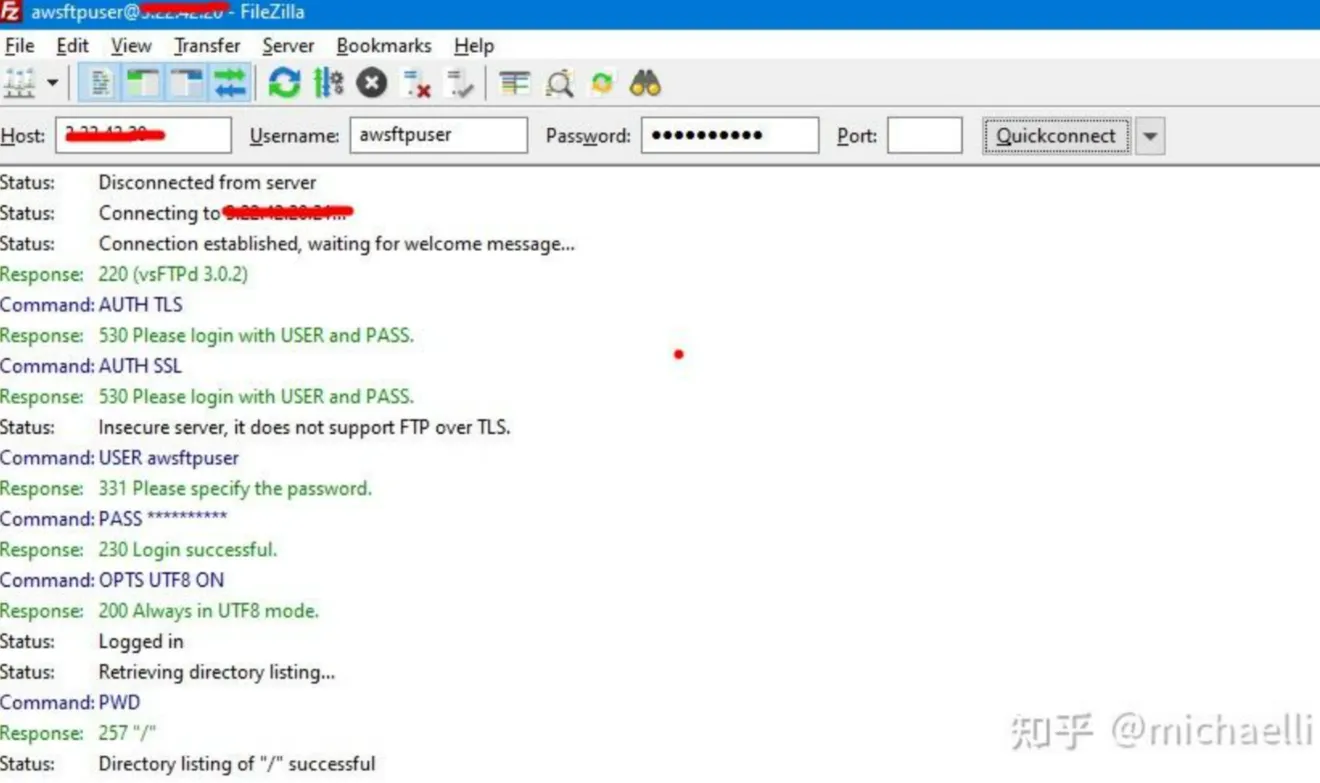This screenshot has width=1320, height=783.
Task: Expand the Quickconnect history dropdown
Action: (x=1150, y=135)
